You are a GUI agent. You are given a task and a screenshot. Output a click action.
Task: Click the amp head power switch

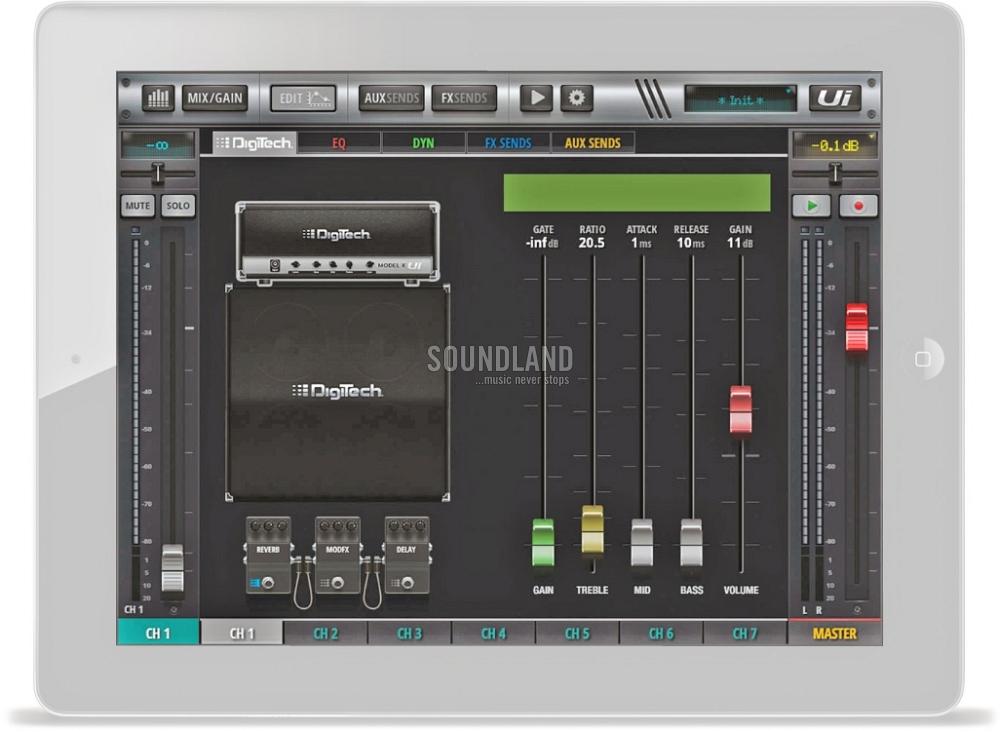tap(275, 265)
